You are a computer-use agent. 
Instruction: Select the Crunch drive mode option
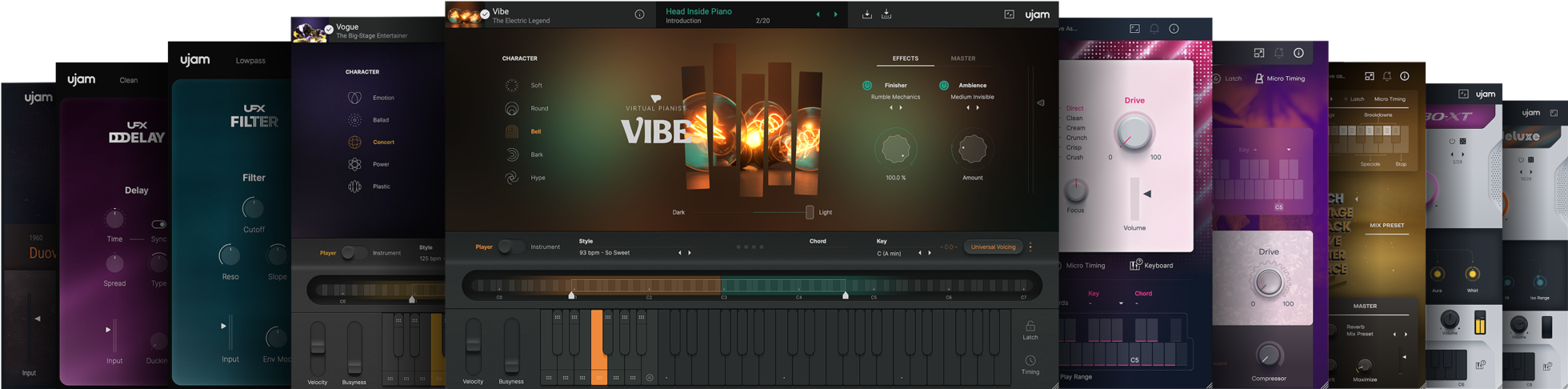[1076, 138]
